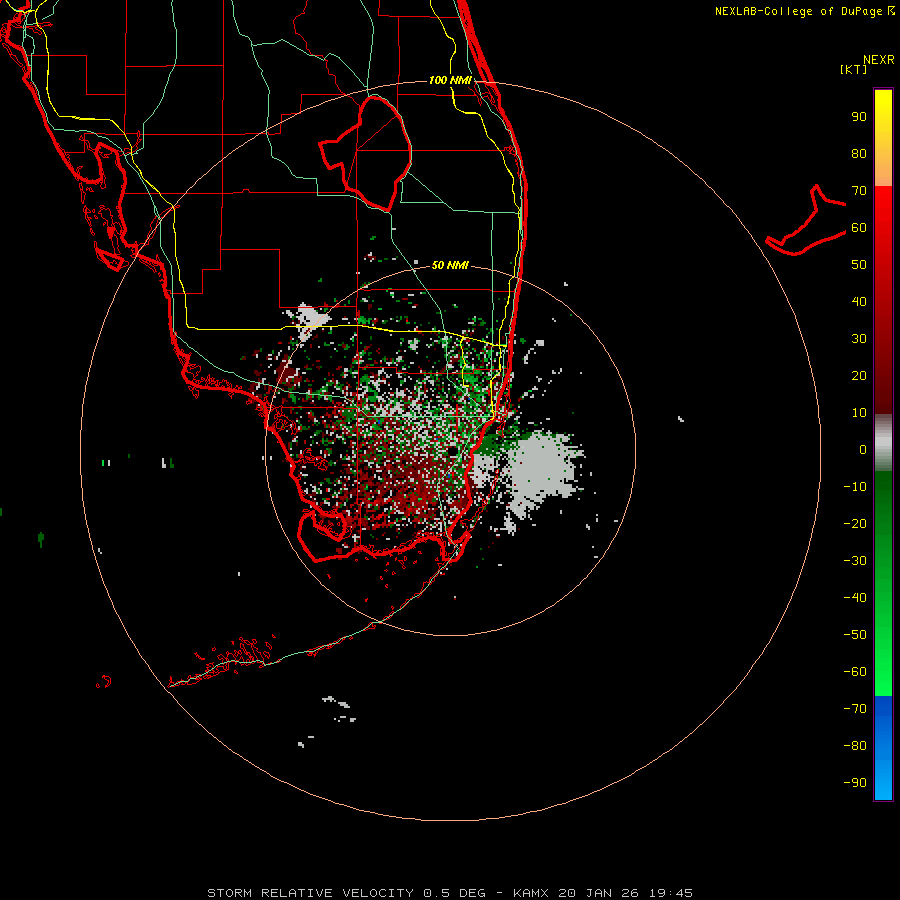Image resolution: width=900 pixels, height=900 pixels.
Task: Click the Storm Relative Velocity caption at bottom
Action: [449, 893]
